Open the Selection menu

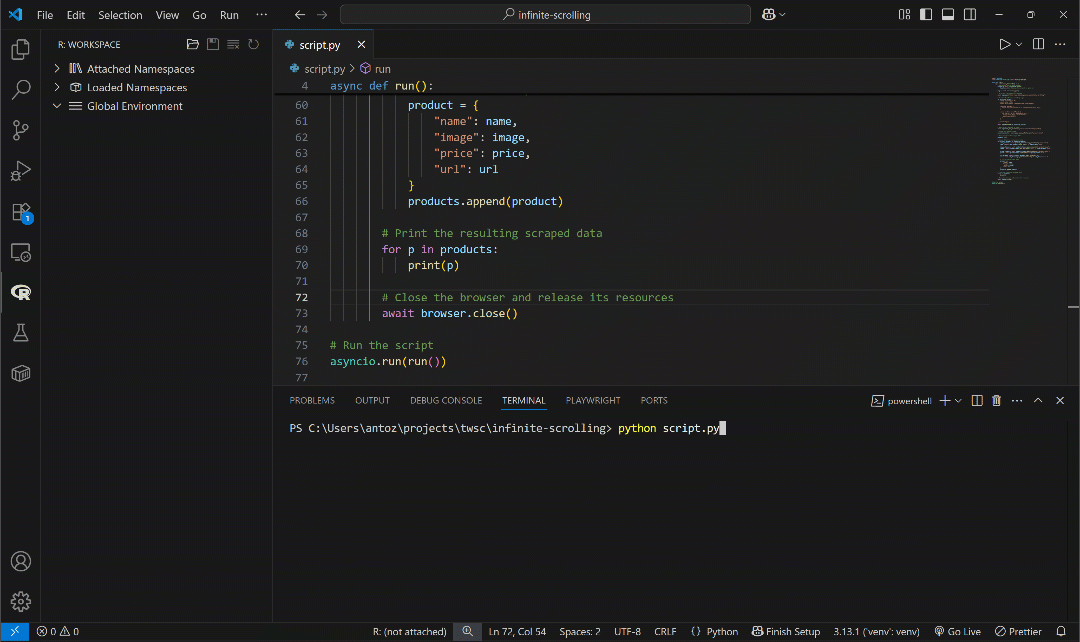coord(120,15)
